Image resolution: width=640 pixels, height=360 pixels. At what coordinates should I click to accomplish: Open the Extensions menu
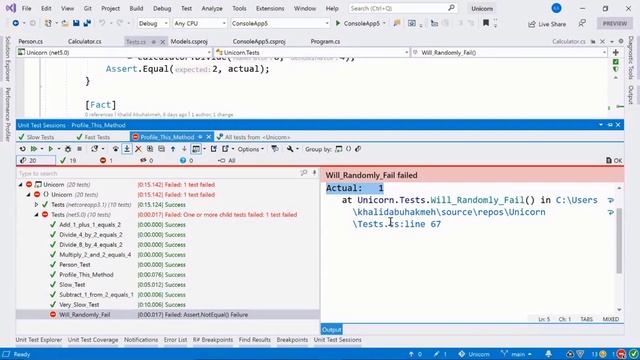point(270,8)
